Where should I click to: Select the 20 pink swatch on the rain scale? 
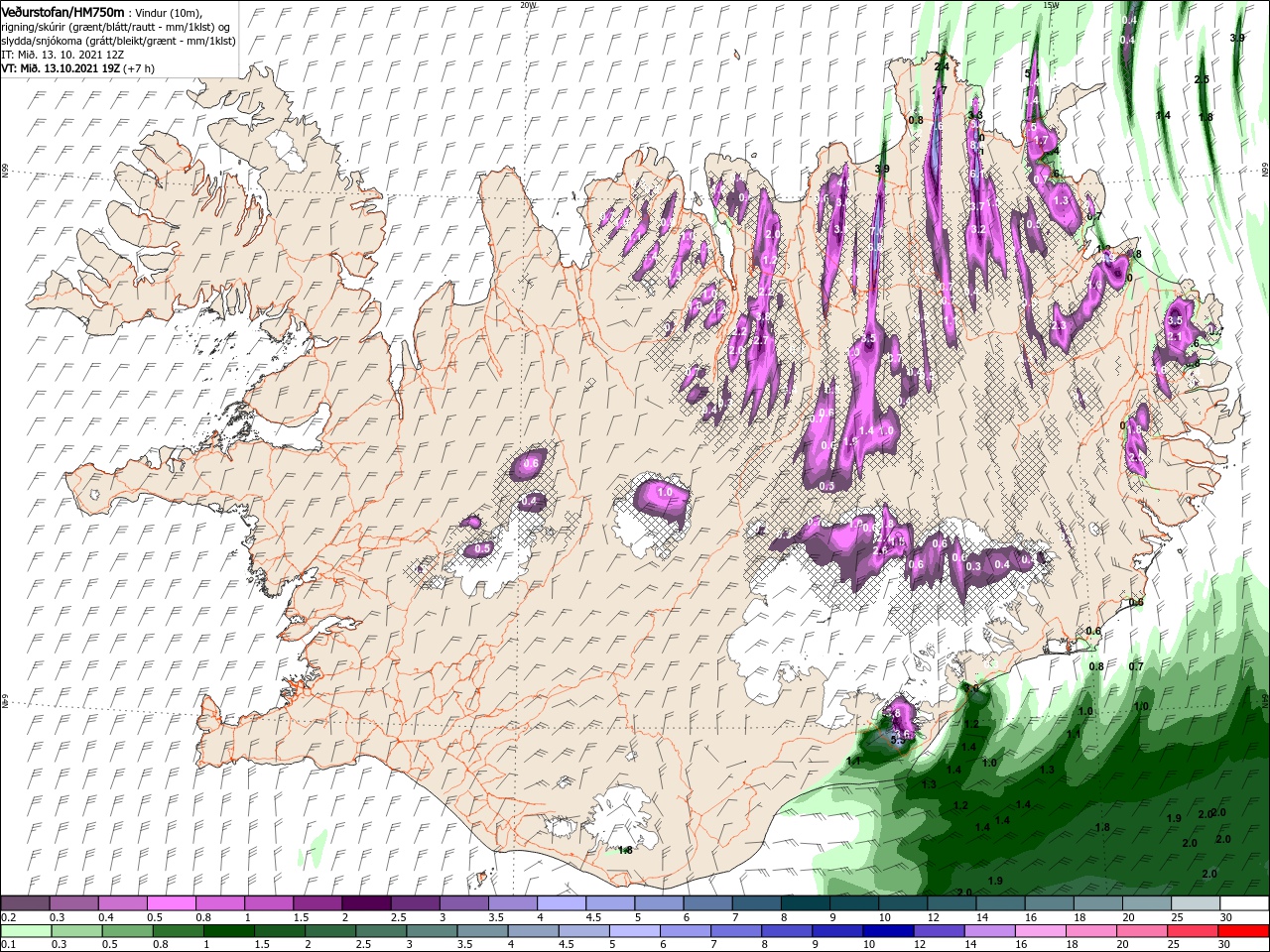(x=1141, y=931)
